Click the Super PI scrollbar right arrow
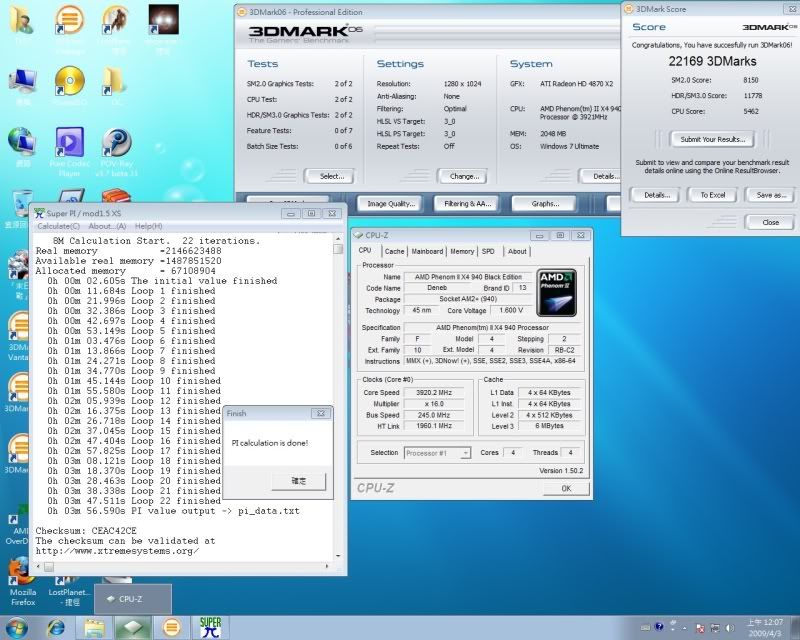800x640 pixels. coord(327,567)
